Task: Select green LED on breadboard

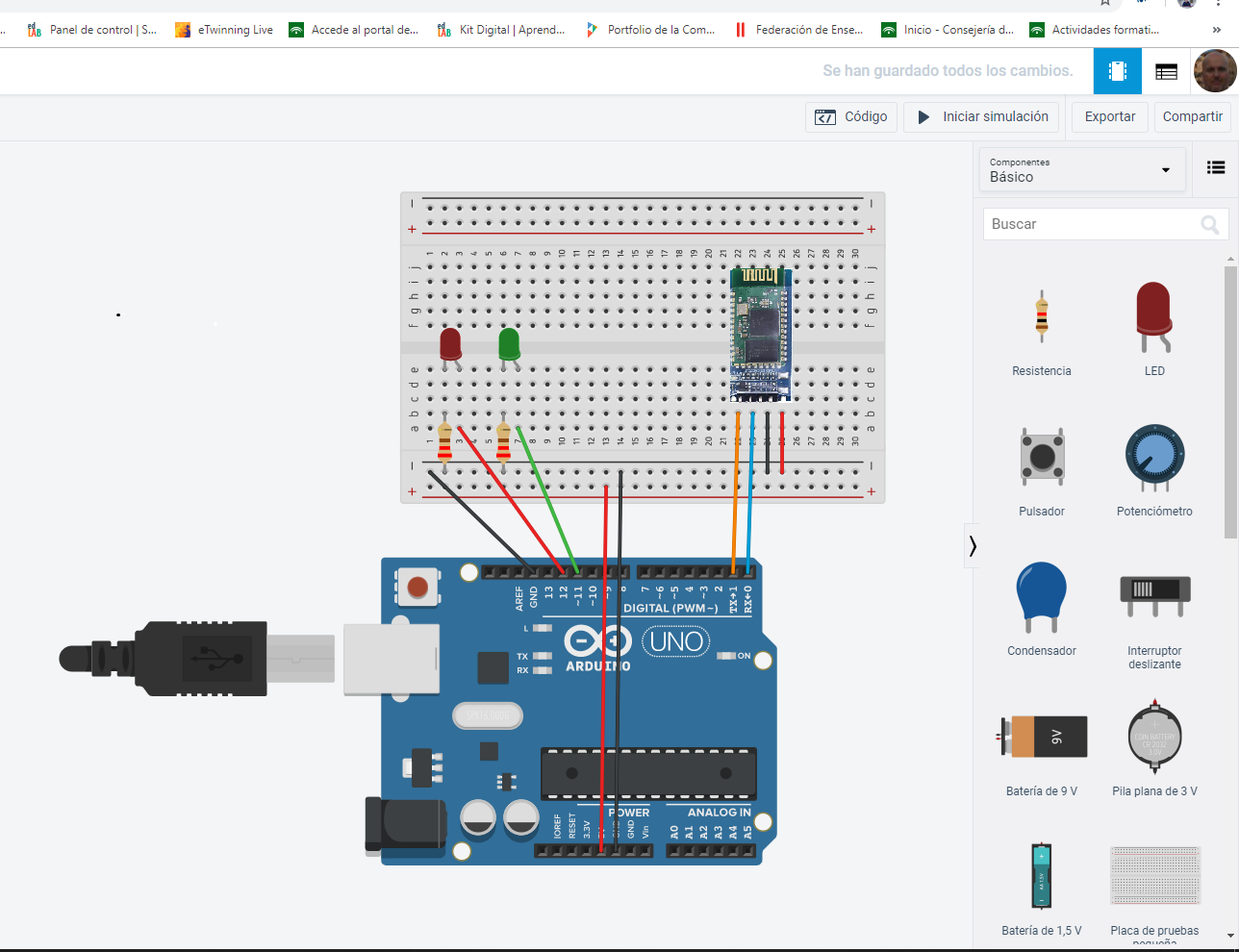Action: tap(510, 348)
